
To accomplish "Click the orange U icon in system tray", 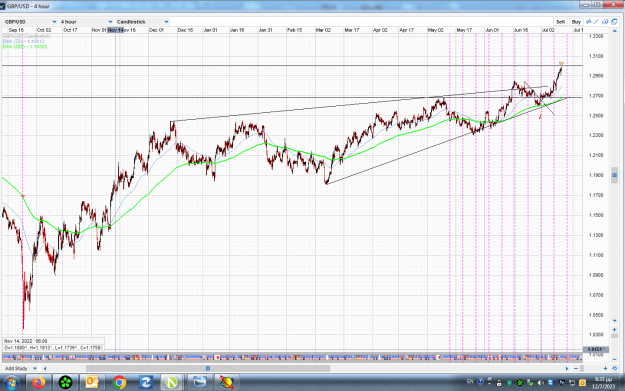I will [x=582, y=383].
